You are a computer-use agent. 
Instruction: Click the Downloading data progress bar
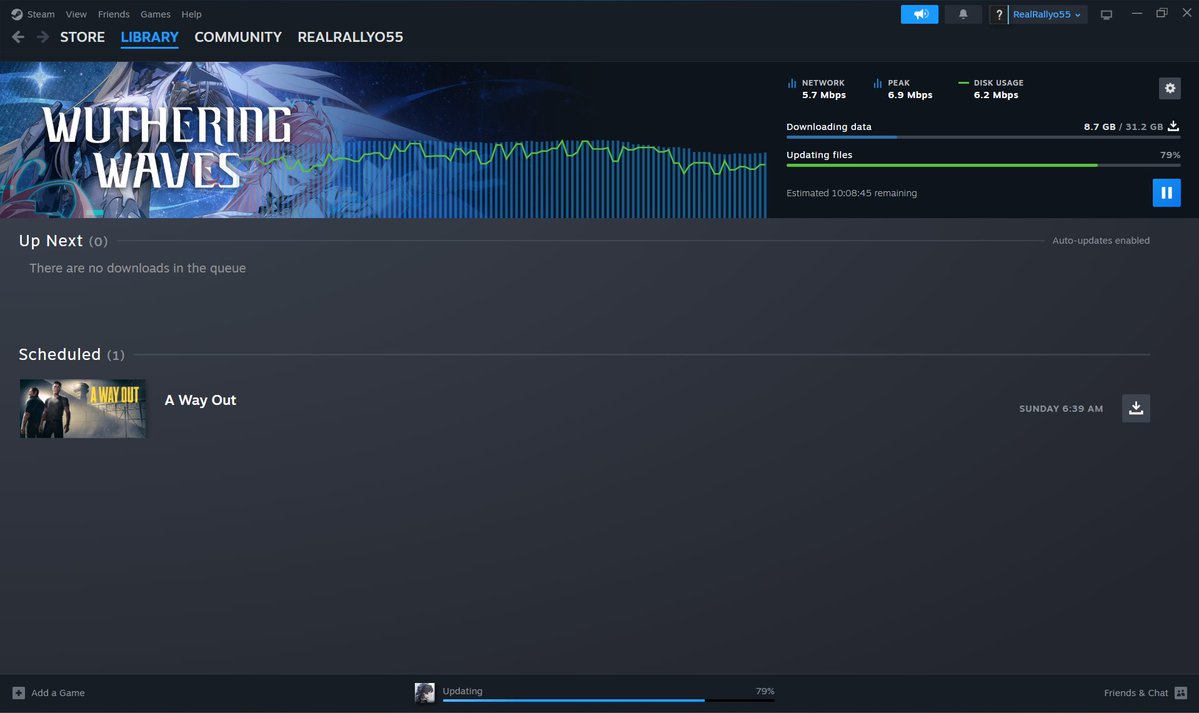click(x=983, y=137)
